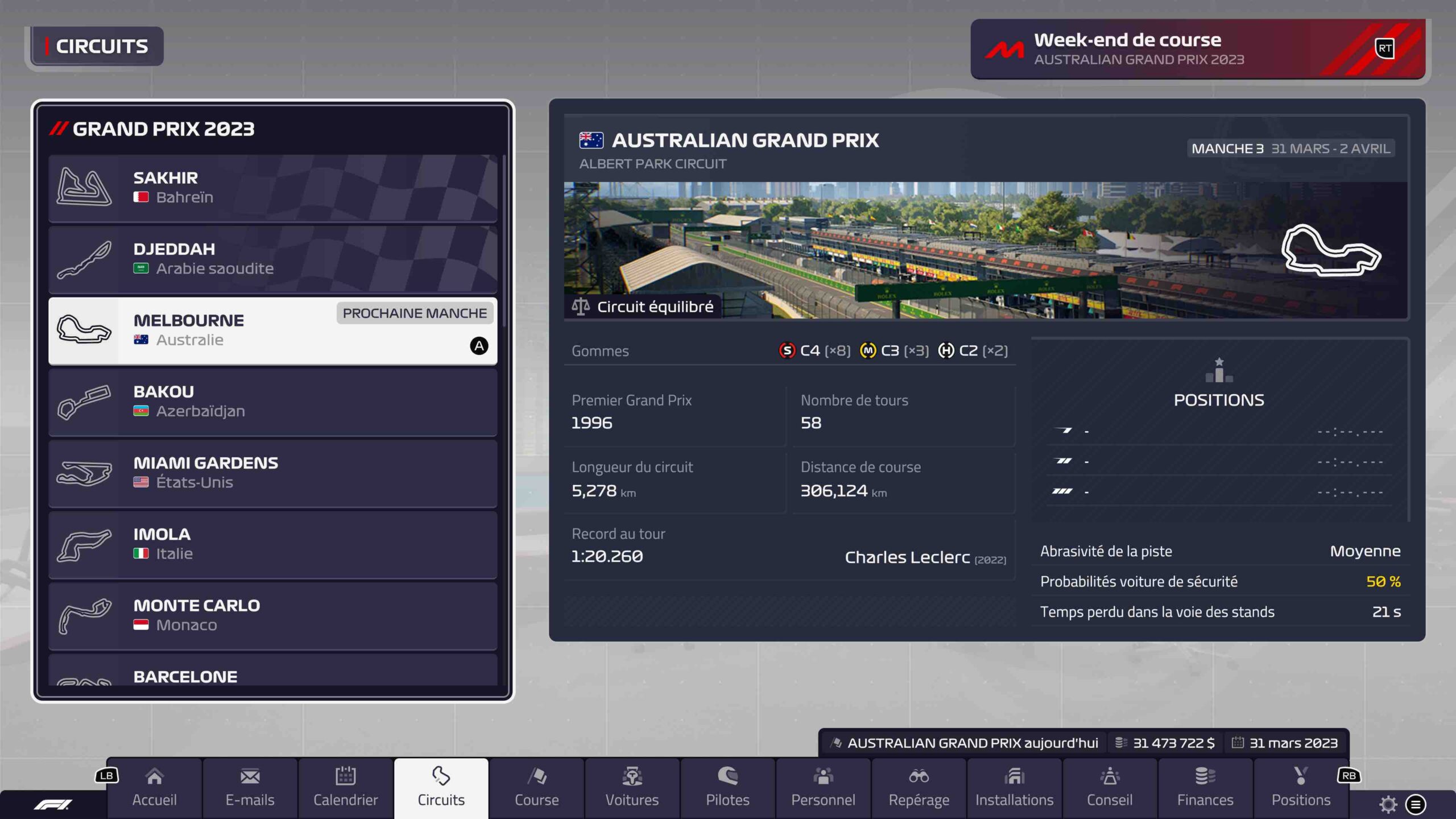Click the date '31 mars 2023'
This screenshot has width=1456, height=819.
point(1293,743)
